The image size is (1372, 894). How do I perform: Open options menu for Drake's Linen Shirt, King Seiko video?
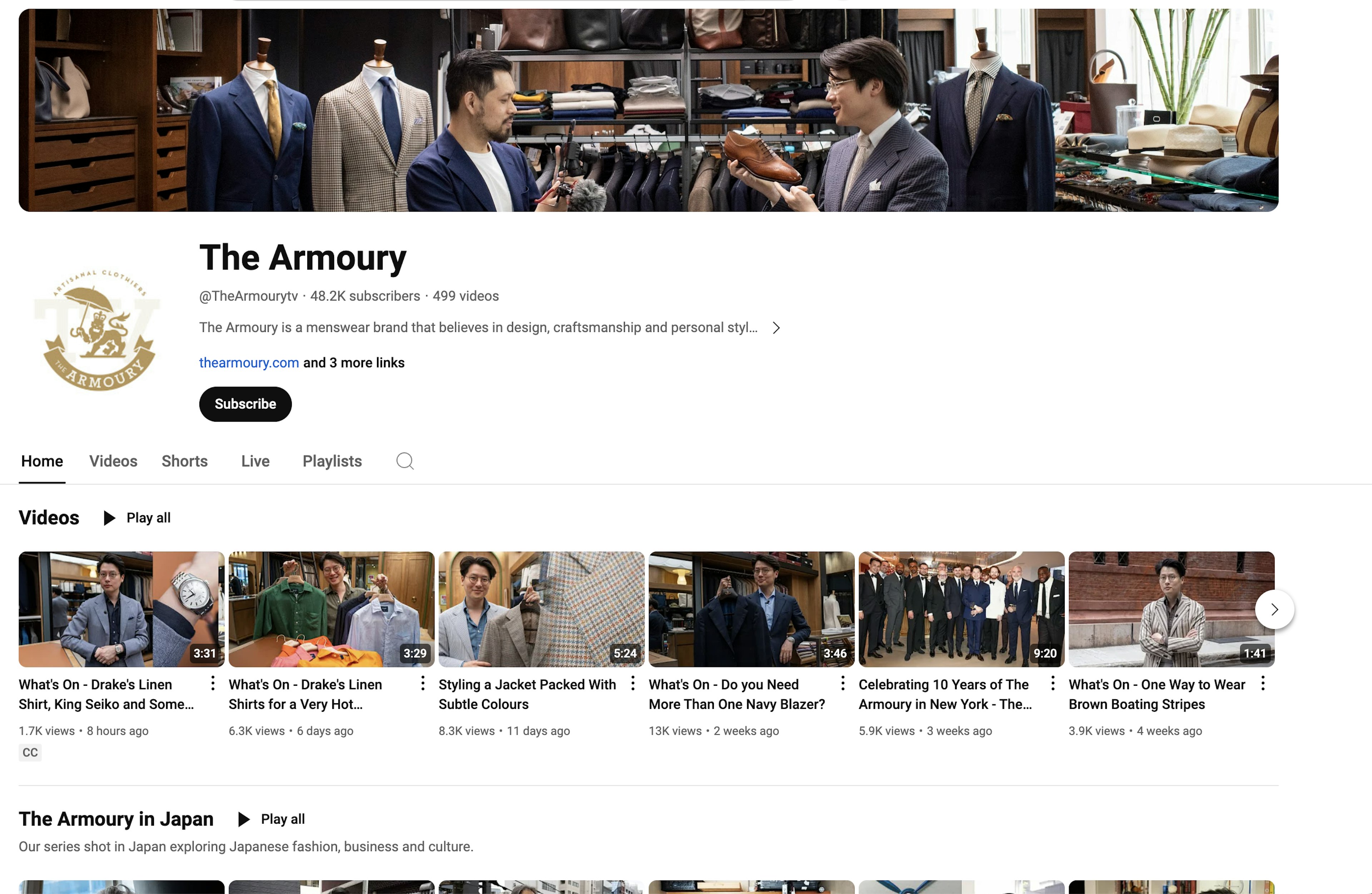point(213,684)
